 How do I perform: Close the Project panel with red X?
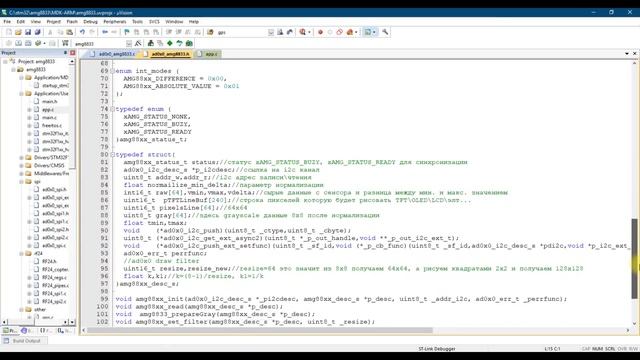point(73,53)
